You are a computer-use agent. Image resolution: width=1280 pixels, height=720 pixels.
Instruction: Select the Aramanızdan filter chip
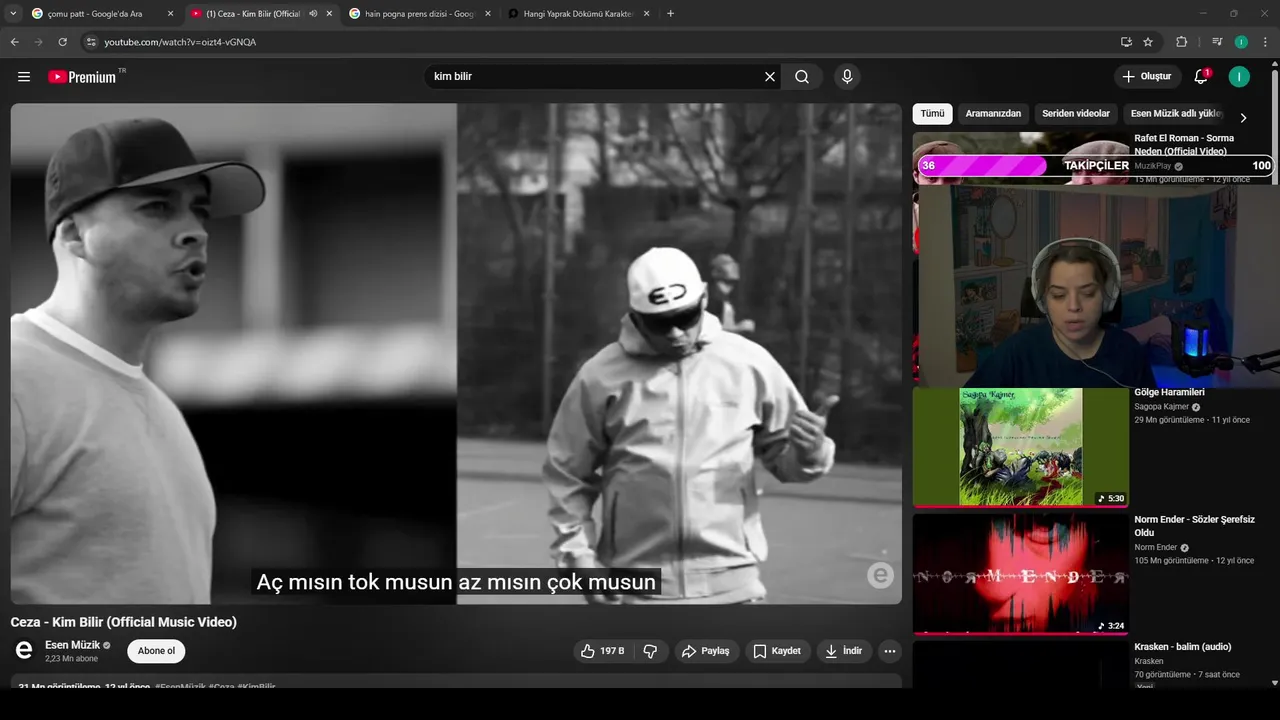tap(993, 114)
